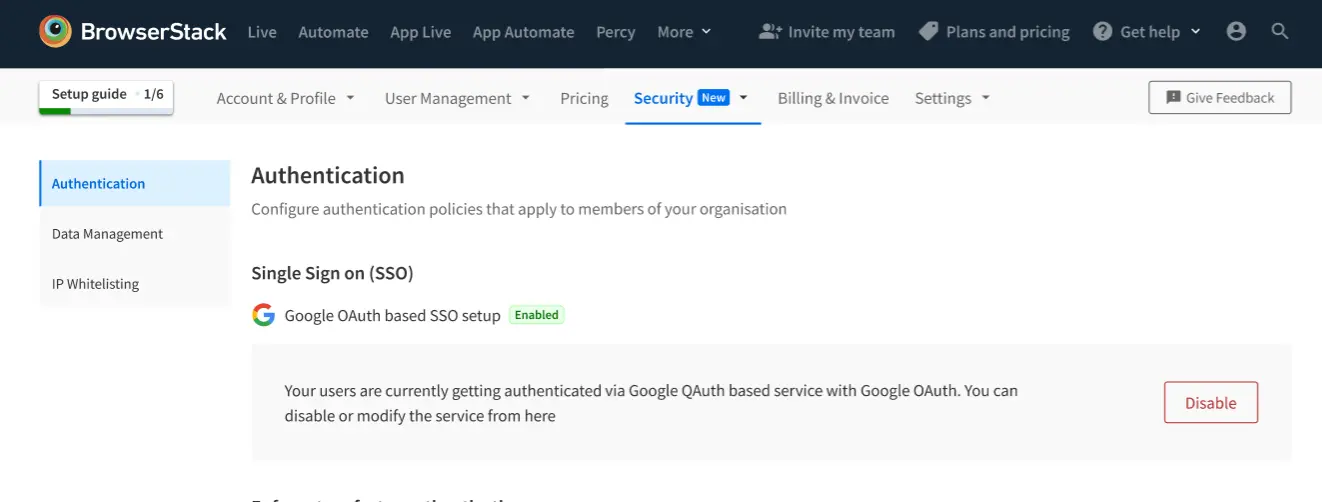Open the Account & Profile dropdown
This screenshot has width=1322, height=502.
pos(285,98)
